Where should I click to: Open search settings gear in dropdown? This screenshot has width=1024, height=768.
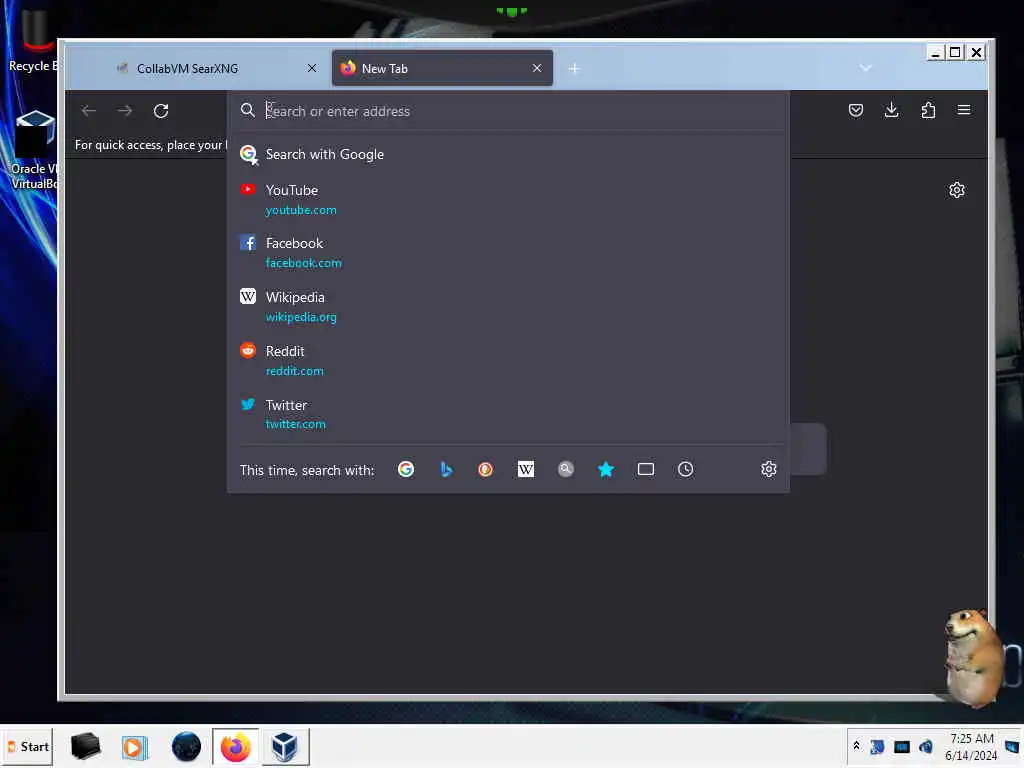[x=769, y=470]
